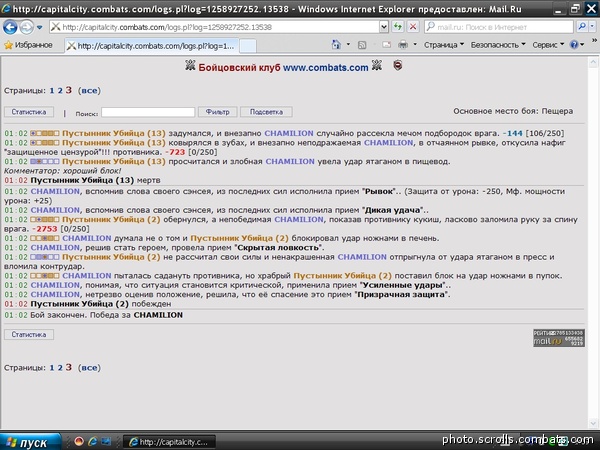Launch Internet Explorer from quick launch

pos(92,442)
